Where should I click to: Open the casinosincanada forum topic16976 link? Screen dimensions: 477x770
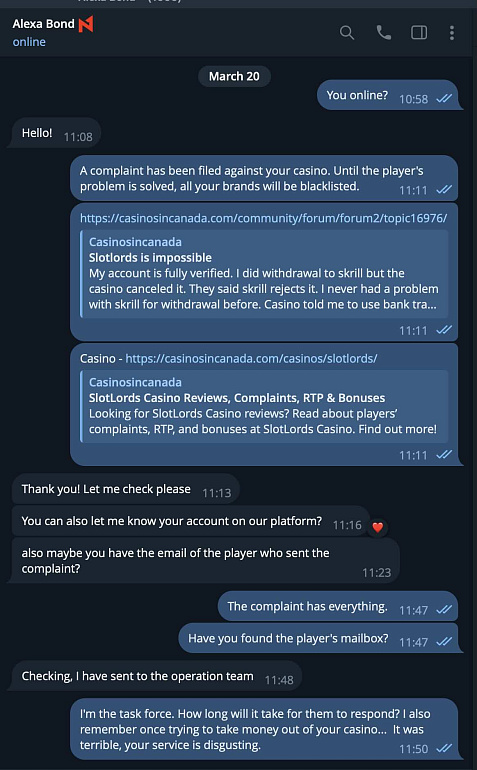point(263,218)
